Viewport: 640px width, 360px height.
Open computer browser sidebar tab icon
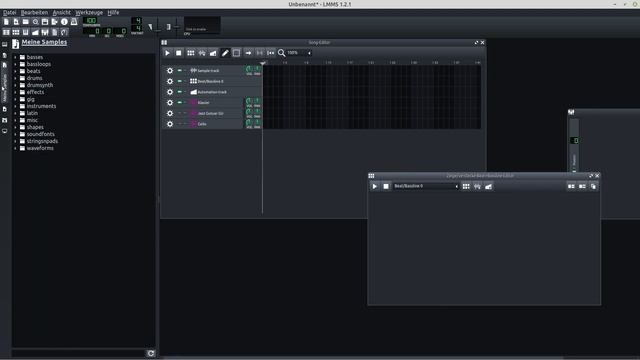[4, 131]
